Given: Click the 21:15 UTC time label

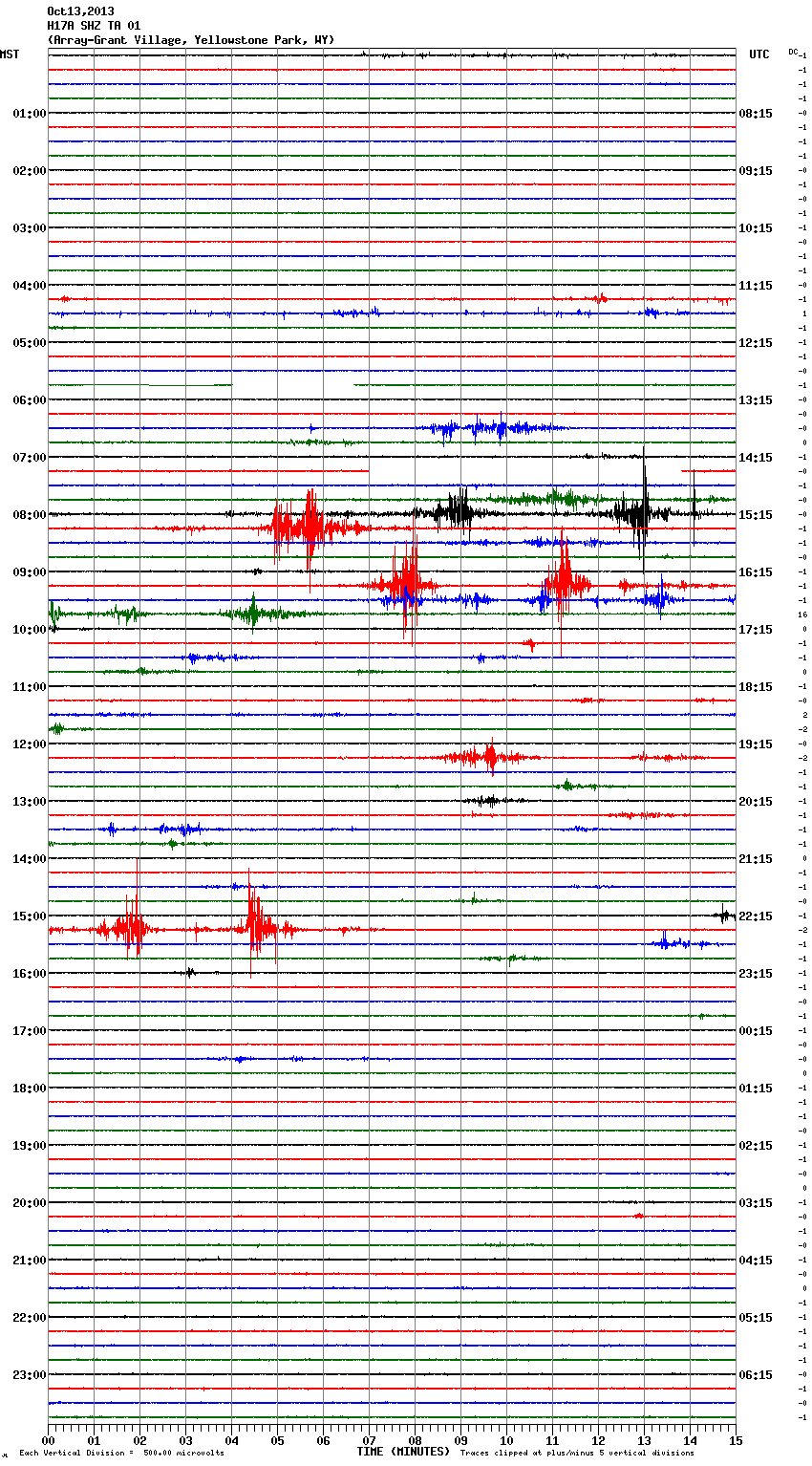Looking at the screenshot, I should coord(756,859).
